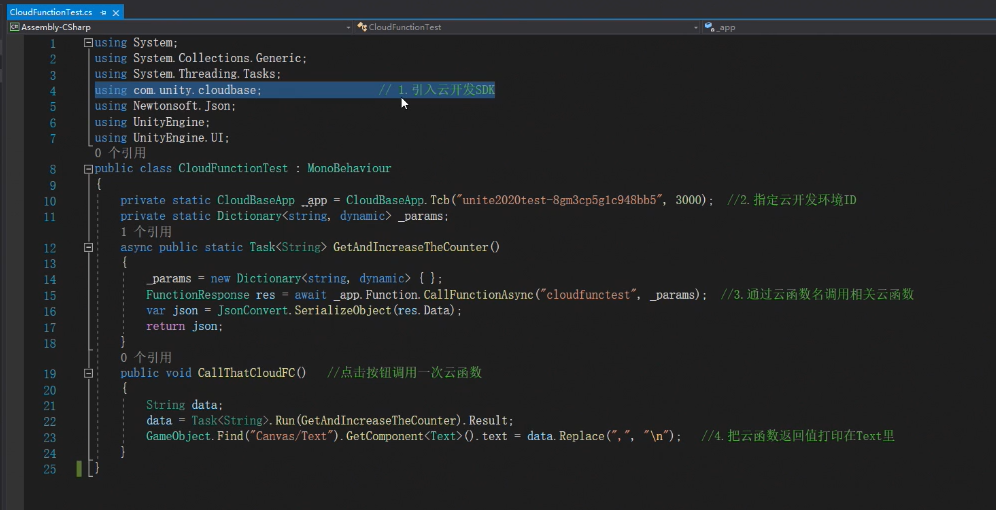Viewport: 996px width, 510px height.
Task: Click 'com.unity.cloudbase' on line 4
Action: (195, 90)
